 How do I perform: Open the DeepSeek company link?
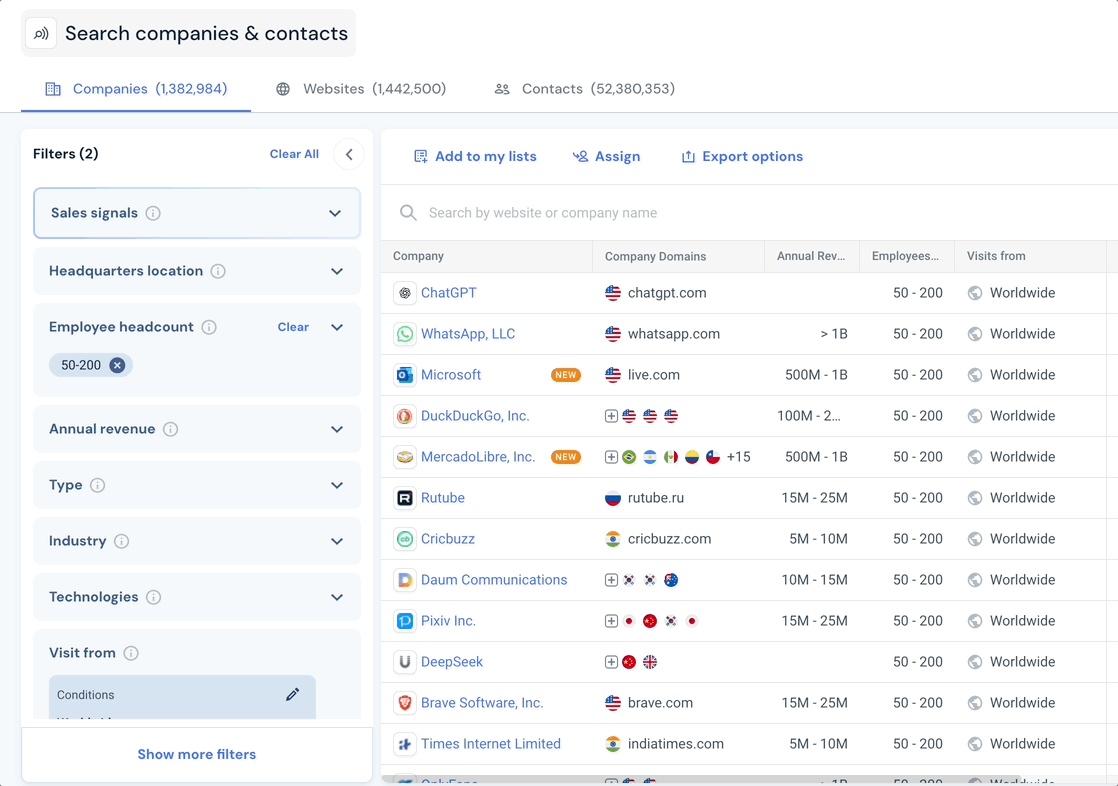pyautogui.click(x=452, y=662)
